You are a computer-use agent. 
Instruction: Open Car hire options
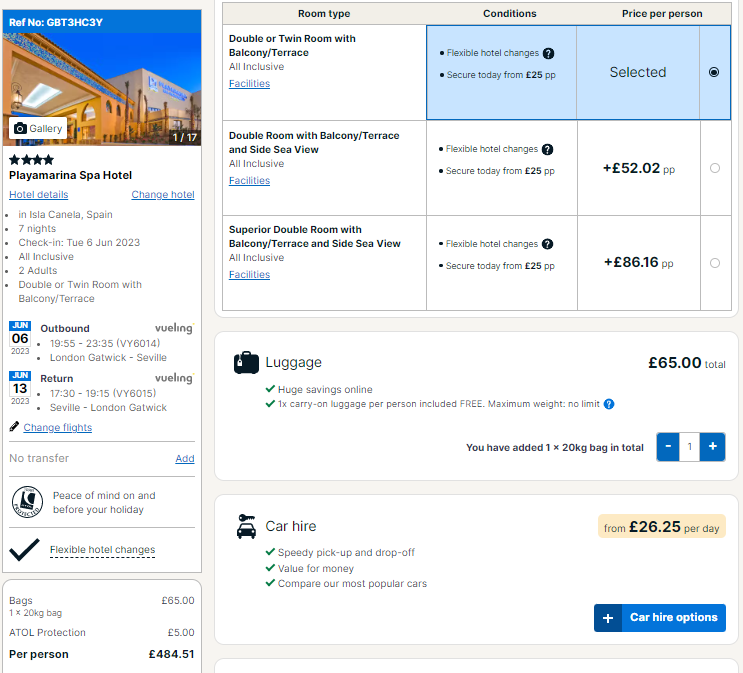coord(660,618)
